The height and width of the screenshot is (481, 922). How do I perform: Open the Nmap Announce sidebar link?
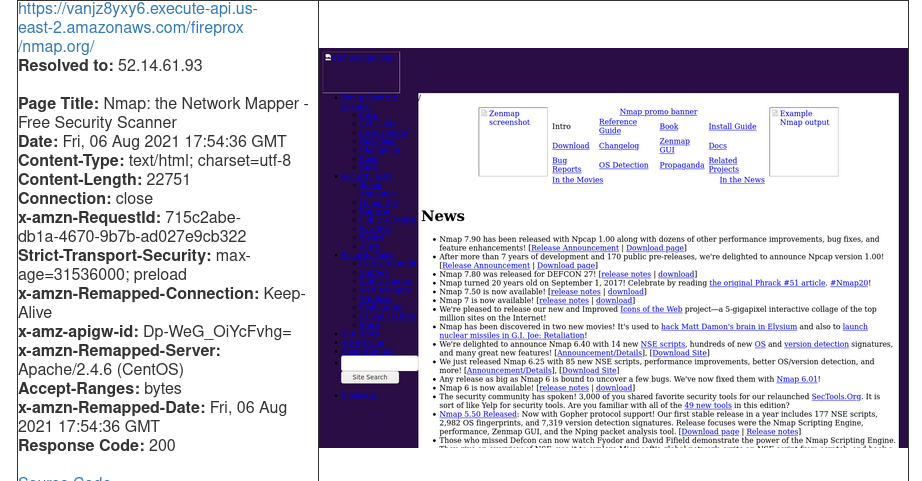coord(378,189)
